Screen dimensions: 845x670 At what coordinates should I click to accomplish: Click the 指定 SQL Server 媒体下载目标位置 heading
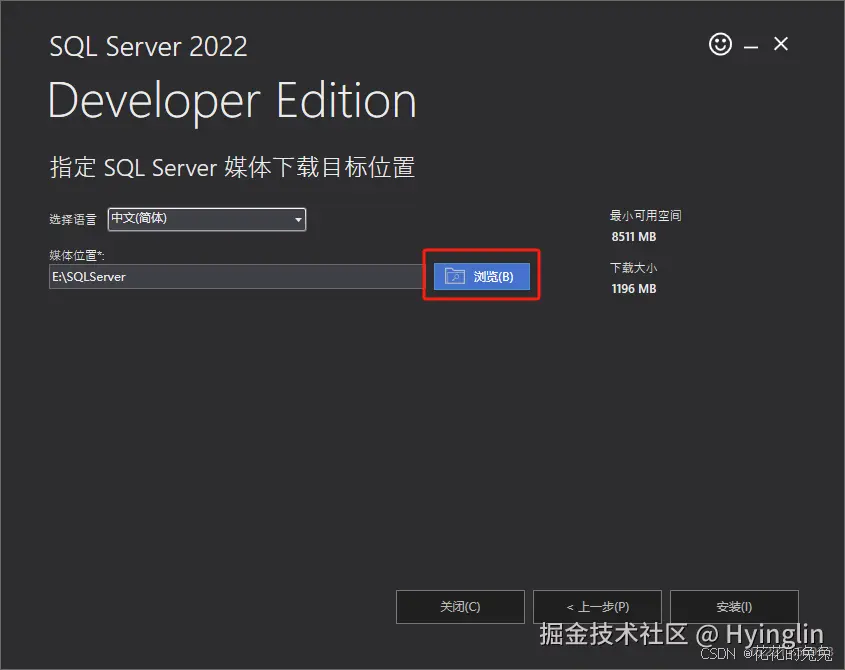coord(232,167)
